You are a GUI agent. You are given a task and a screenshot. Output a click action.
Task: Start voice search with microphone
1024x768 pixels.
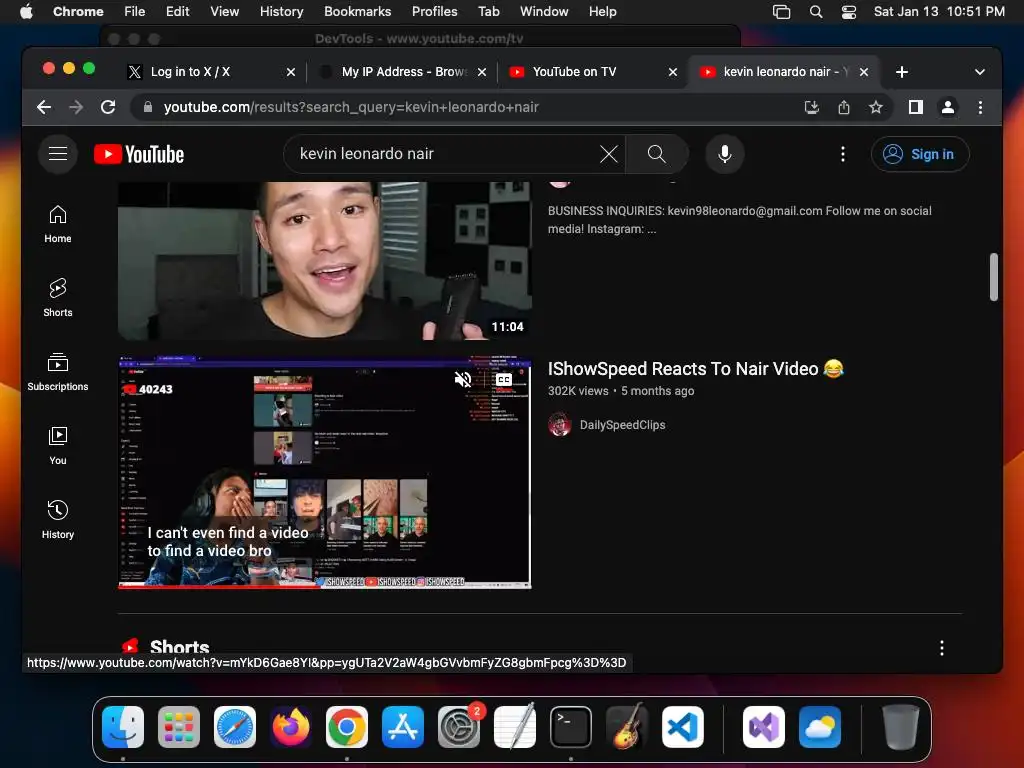pos(724,154)
